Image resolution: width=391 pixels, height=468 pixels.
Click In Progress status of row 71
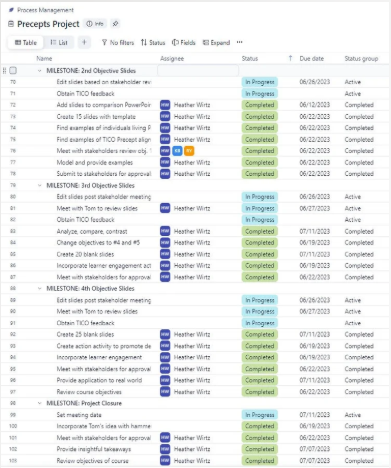260,94
